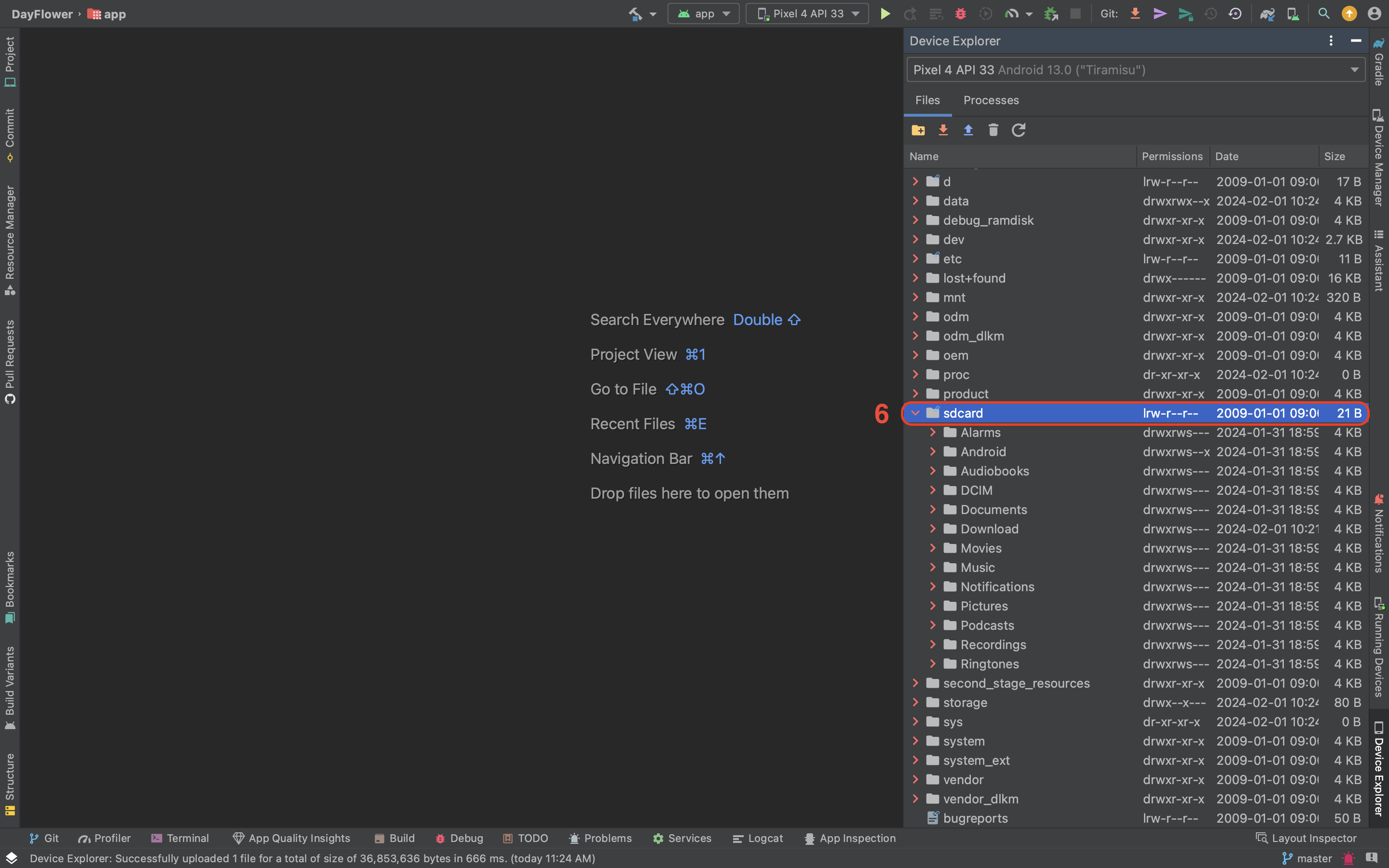Run the app with green play button

pyautogui.click(x=885, y=14)
